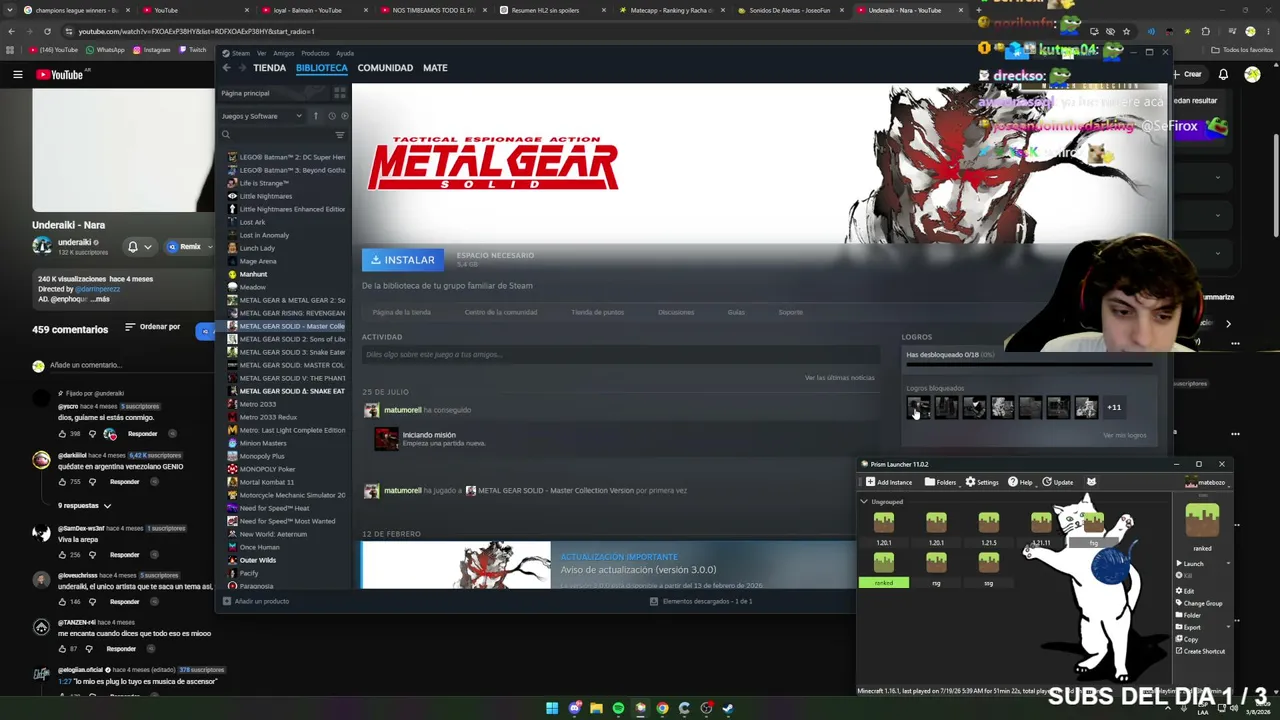Open Tienda de puntos link
1280x720 pixels.
(597, 312)
